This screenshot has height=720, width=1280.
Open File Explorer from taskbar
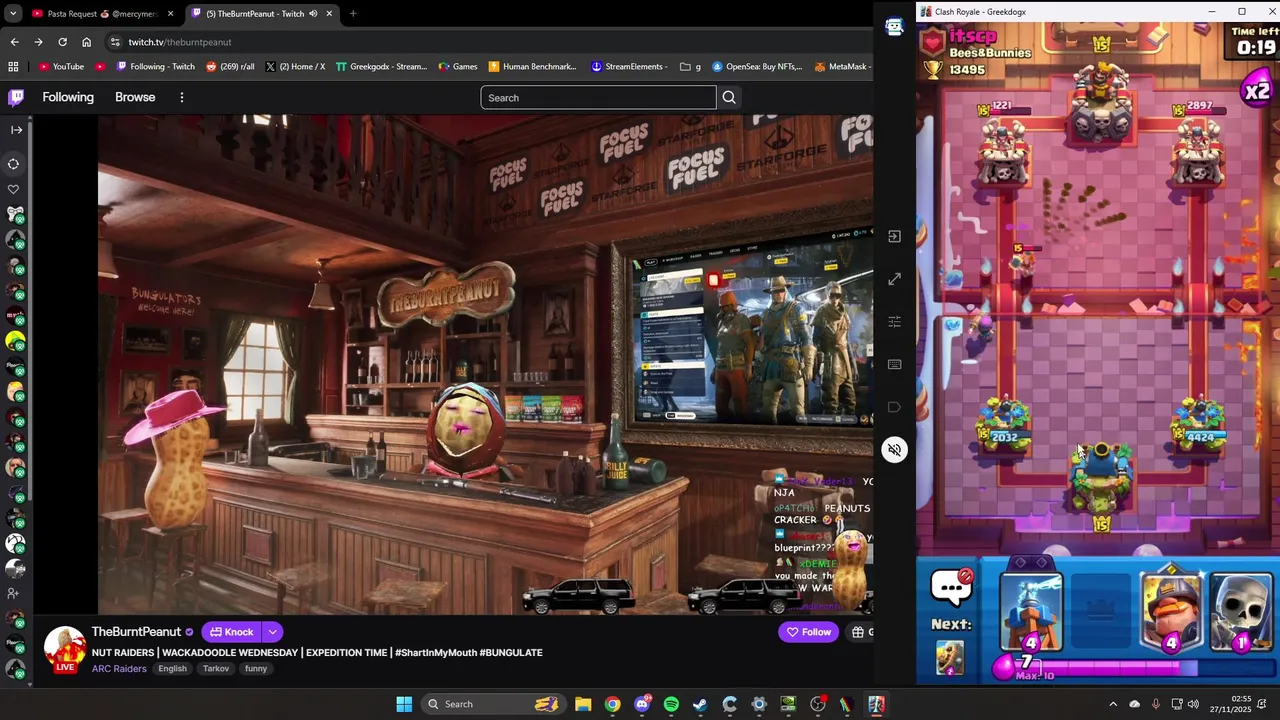coord(583,704)
